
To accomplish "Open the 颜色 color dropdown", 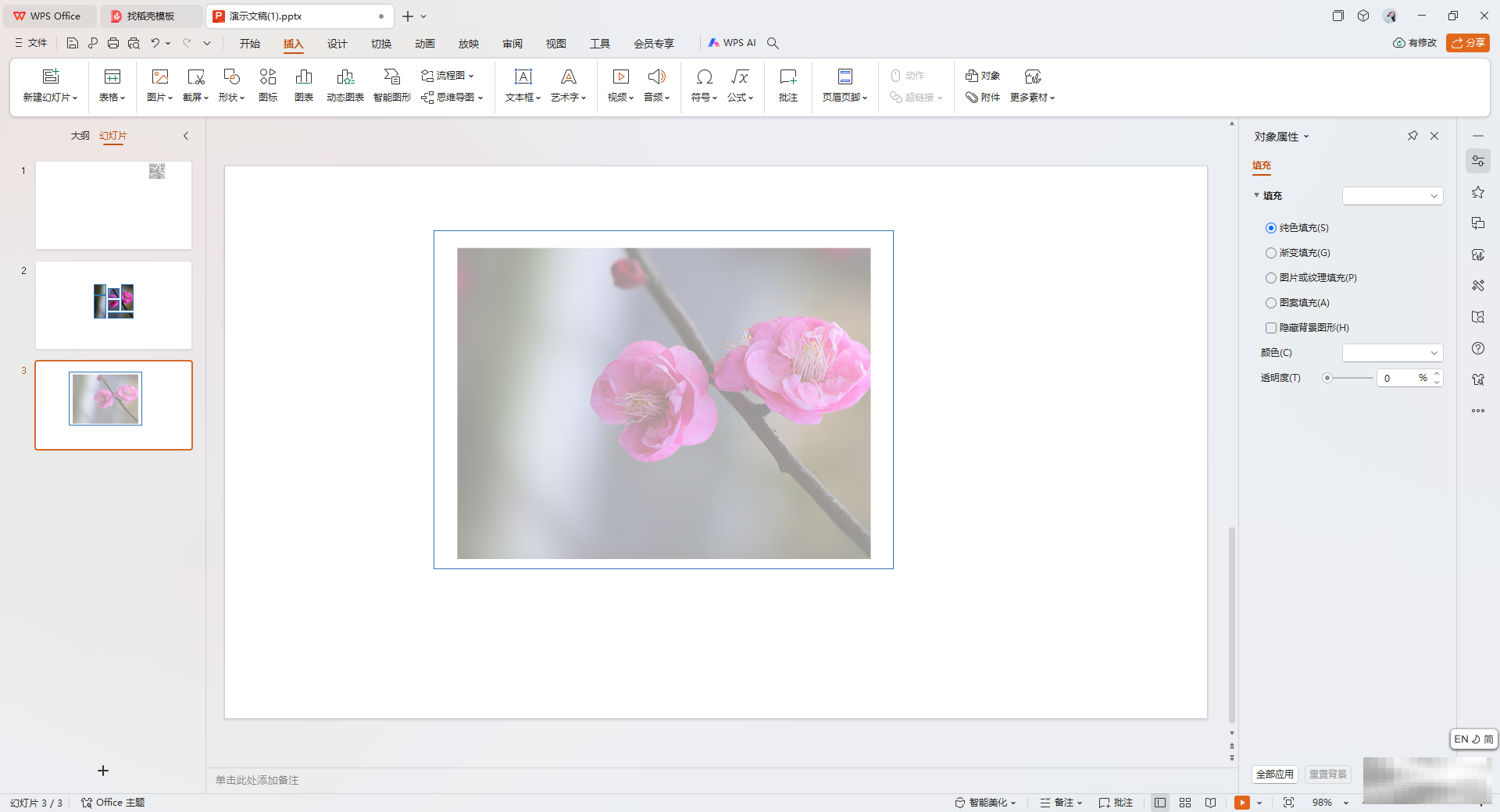I will 1393,353.
